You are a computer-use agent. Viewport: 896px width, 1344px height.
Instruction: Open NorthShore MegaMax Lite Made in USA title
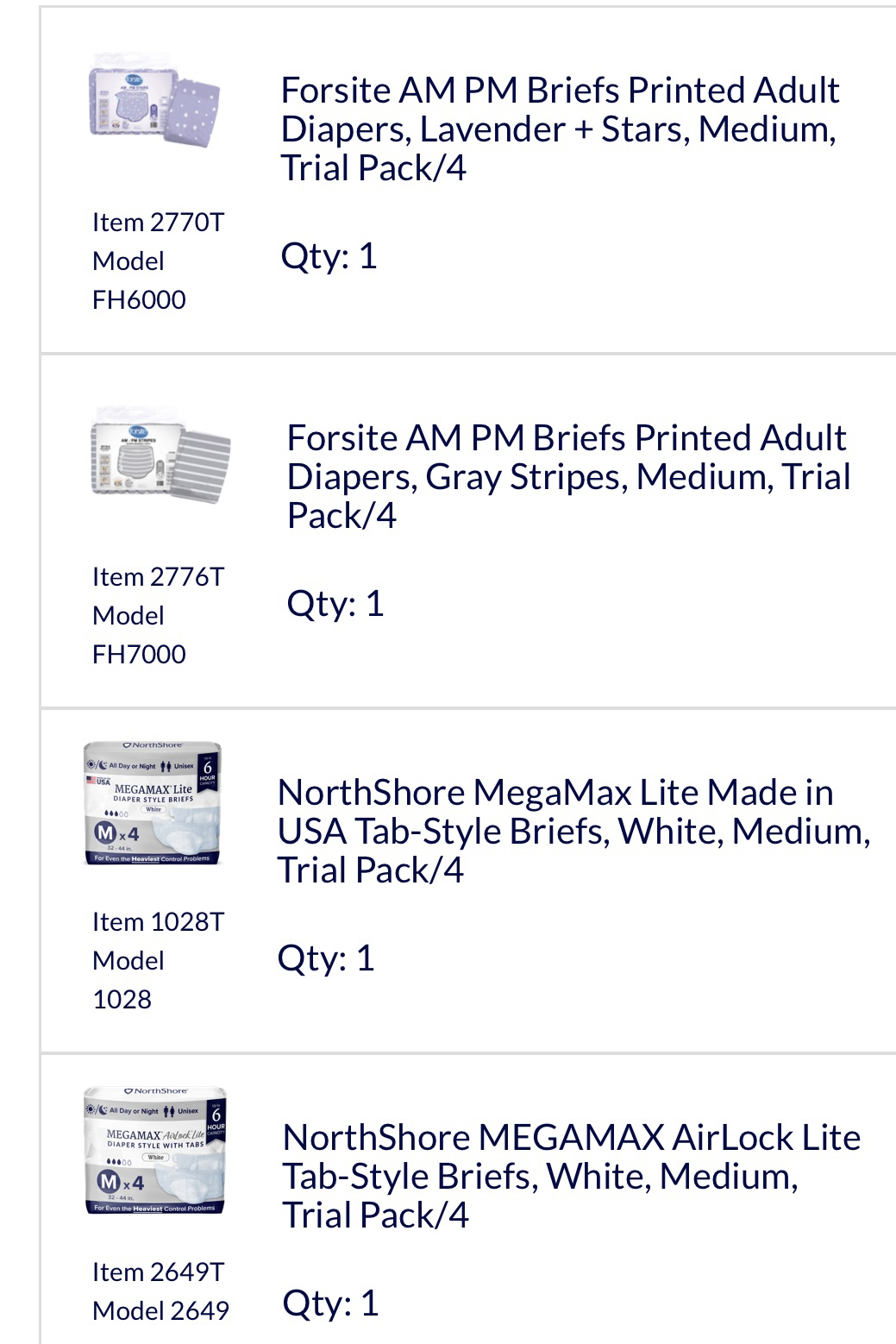573,831
